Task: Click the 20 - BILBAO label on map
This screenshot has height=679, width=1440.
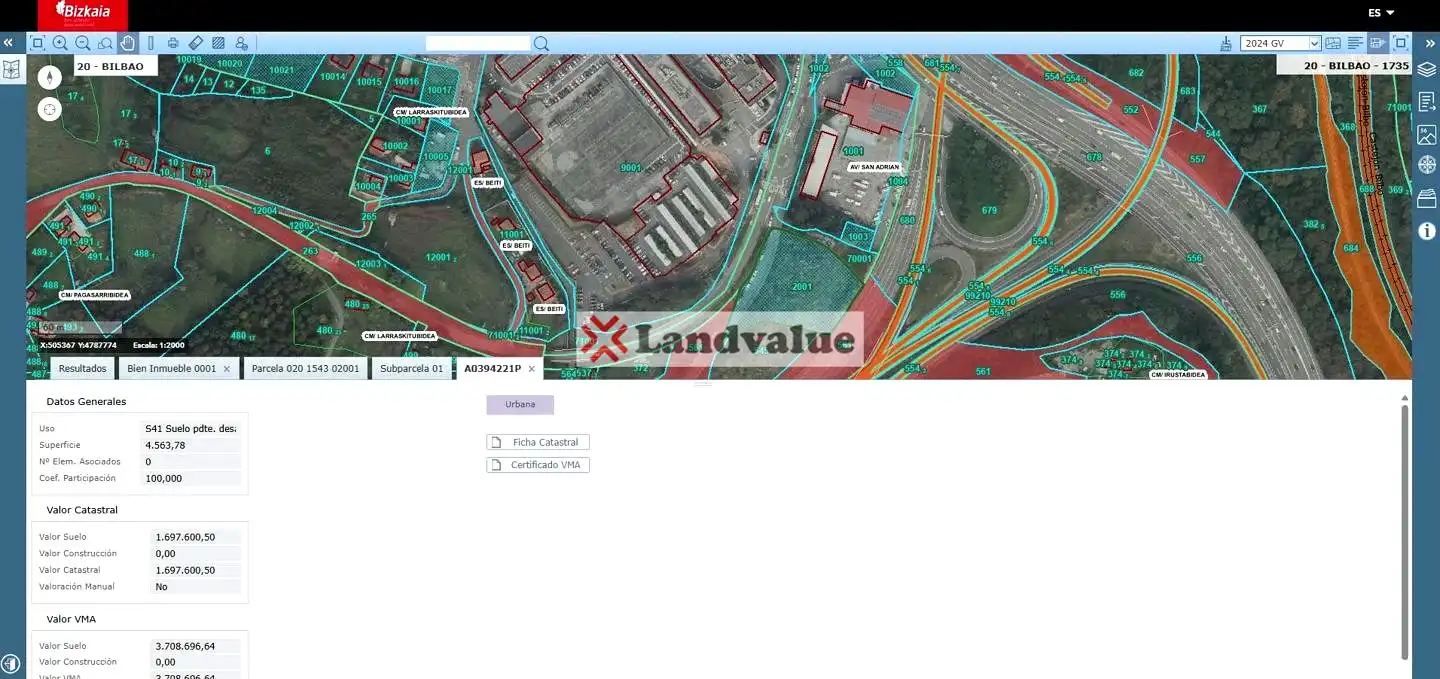Action: coord(116,66)
